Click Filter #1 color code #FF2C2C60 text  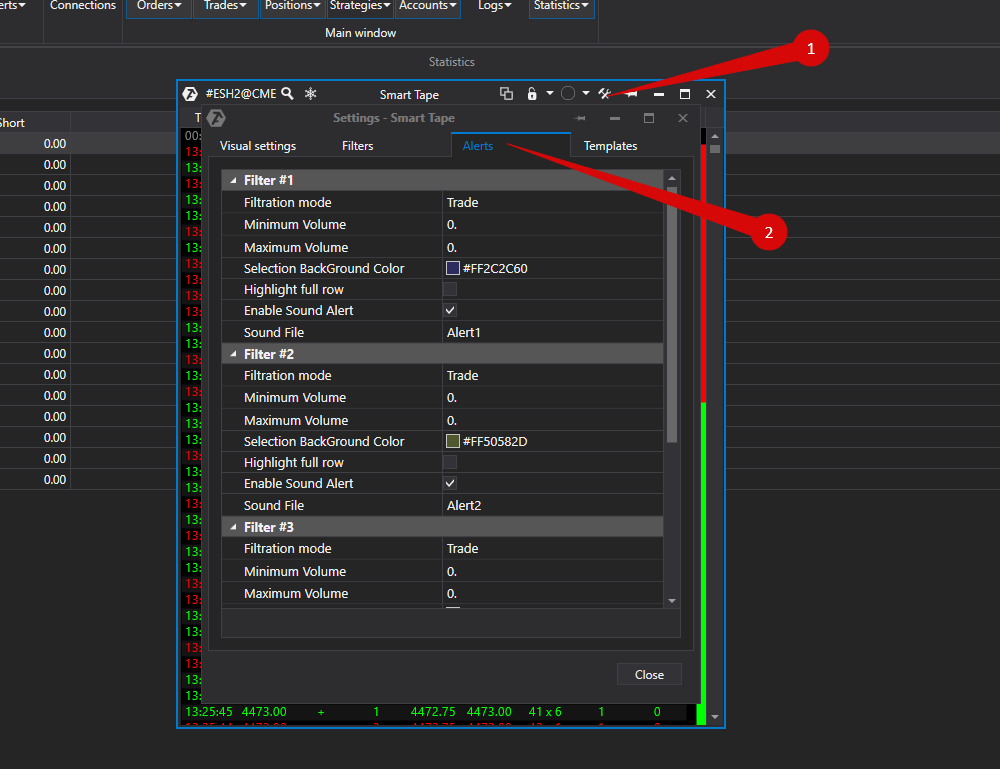pyautogui.click(x=495, y=268)
